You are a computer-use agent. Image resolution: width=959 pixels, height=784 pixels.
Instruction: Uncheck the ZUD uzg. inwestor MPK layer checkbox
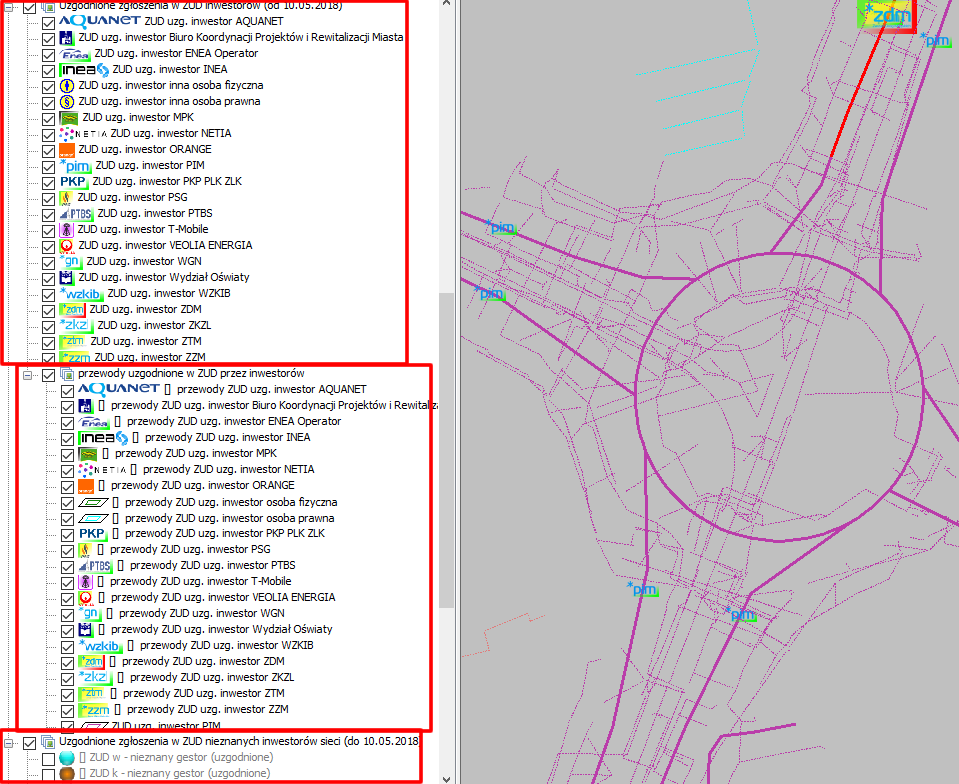48,118
